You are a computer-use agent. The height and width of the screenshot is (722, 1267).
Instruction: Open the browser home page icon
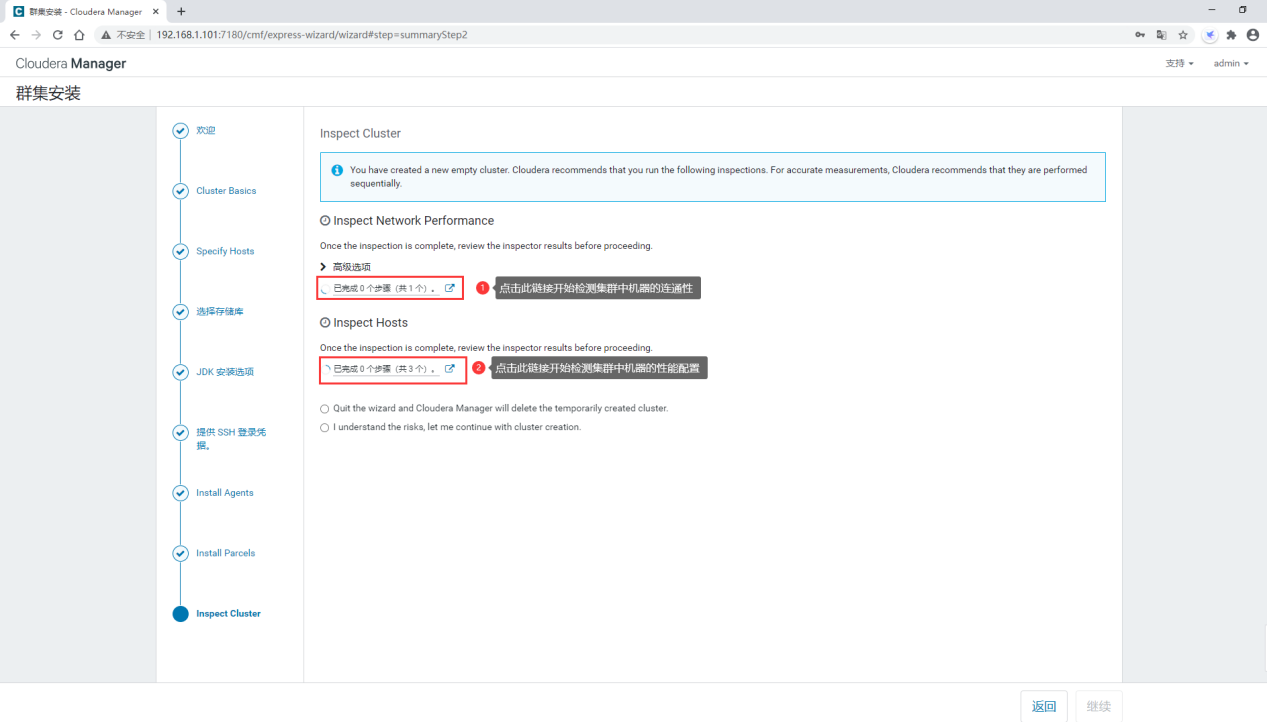click(x=79, y=34)
